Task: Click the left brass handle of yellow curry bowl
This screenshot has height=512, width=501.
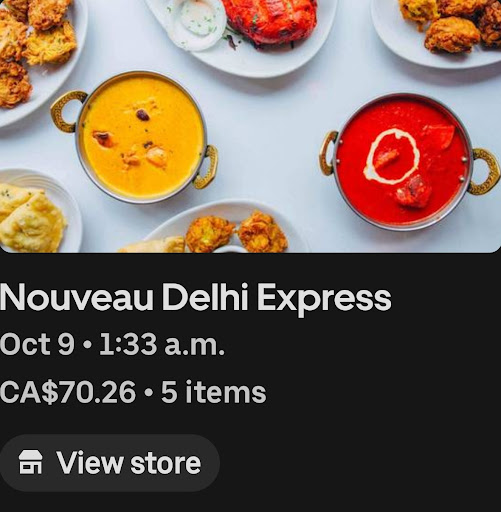Action: 68,112
